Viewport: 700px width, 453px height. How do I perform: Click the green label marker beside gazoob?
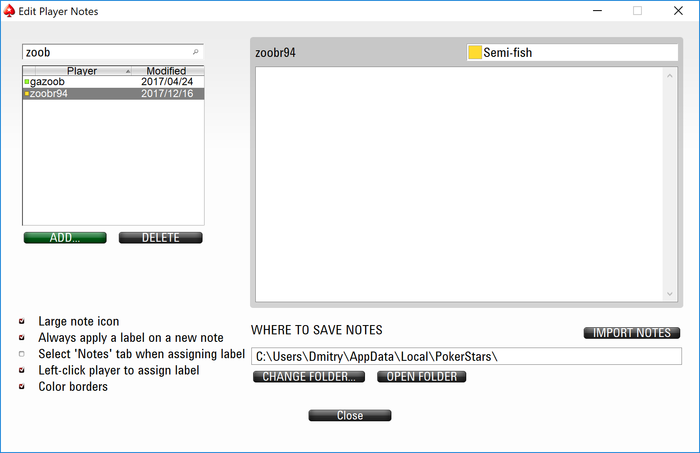click(x=27, y=82)
